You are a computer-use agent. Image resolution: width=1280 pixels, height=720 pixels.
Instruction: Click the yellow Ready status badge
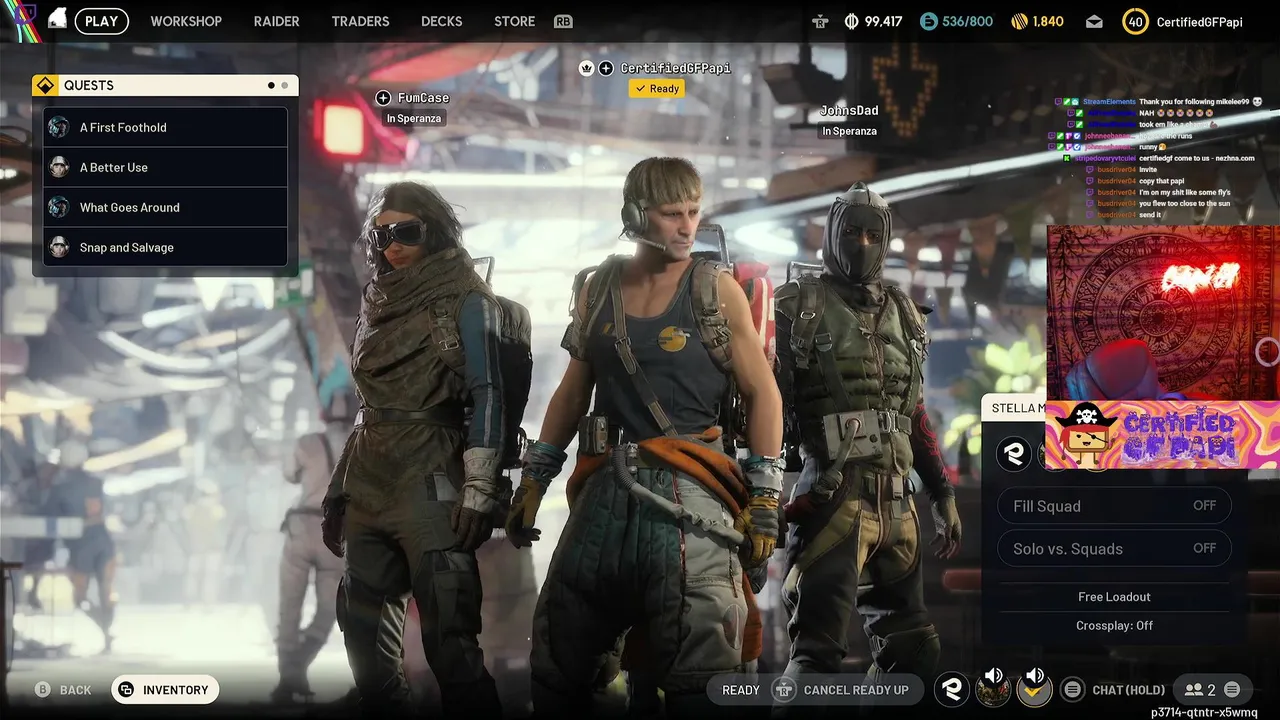(x=657, y=88)
